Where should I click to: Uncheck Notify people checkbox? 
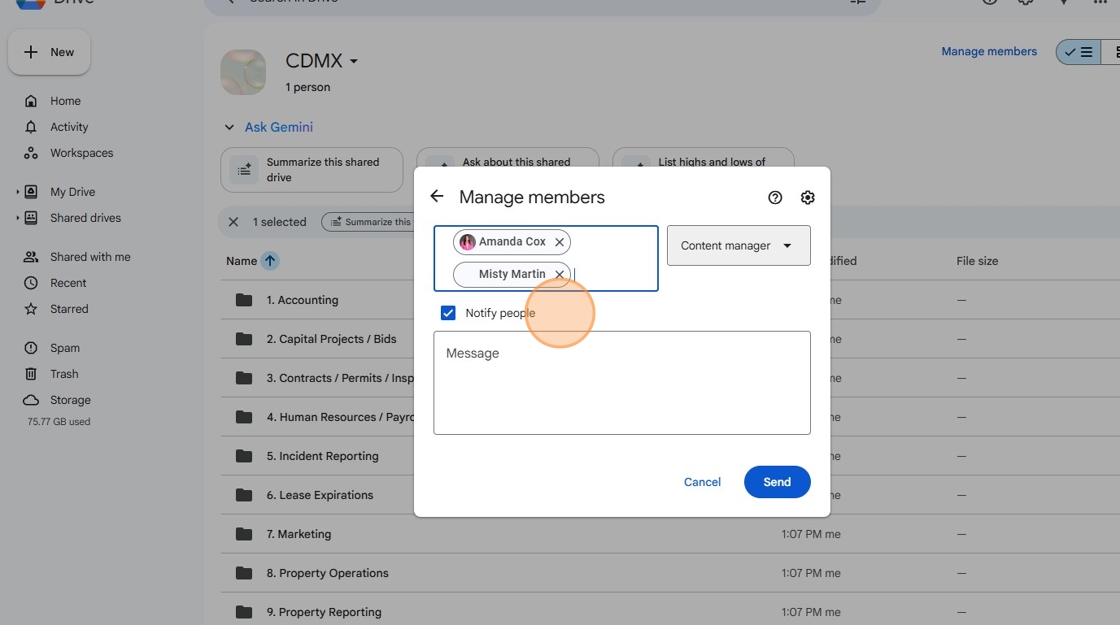pyautogui.click(x=448, y=313)
